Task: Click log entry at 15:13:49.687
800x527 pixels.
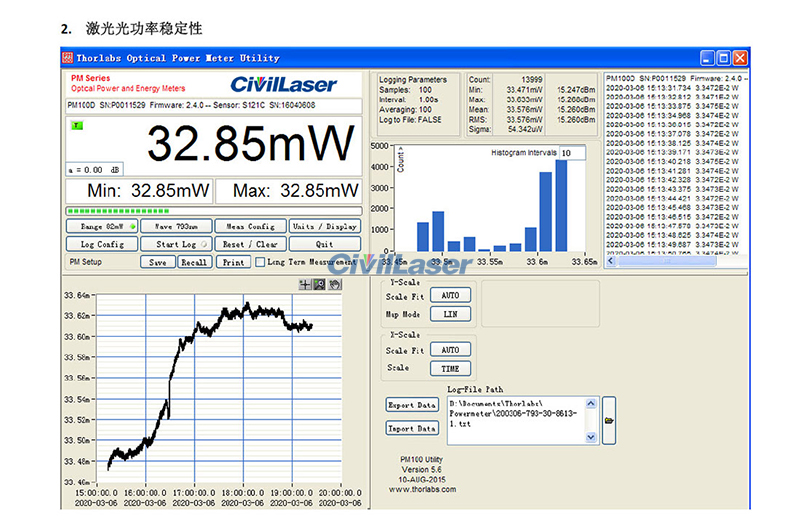Action: (x=672, y=244)
